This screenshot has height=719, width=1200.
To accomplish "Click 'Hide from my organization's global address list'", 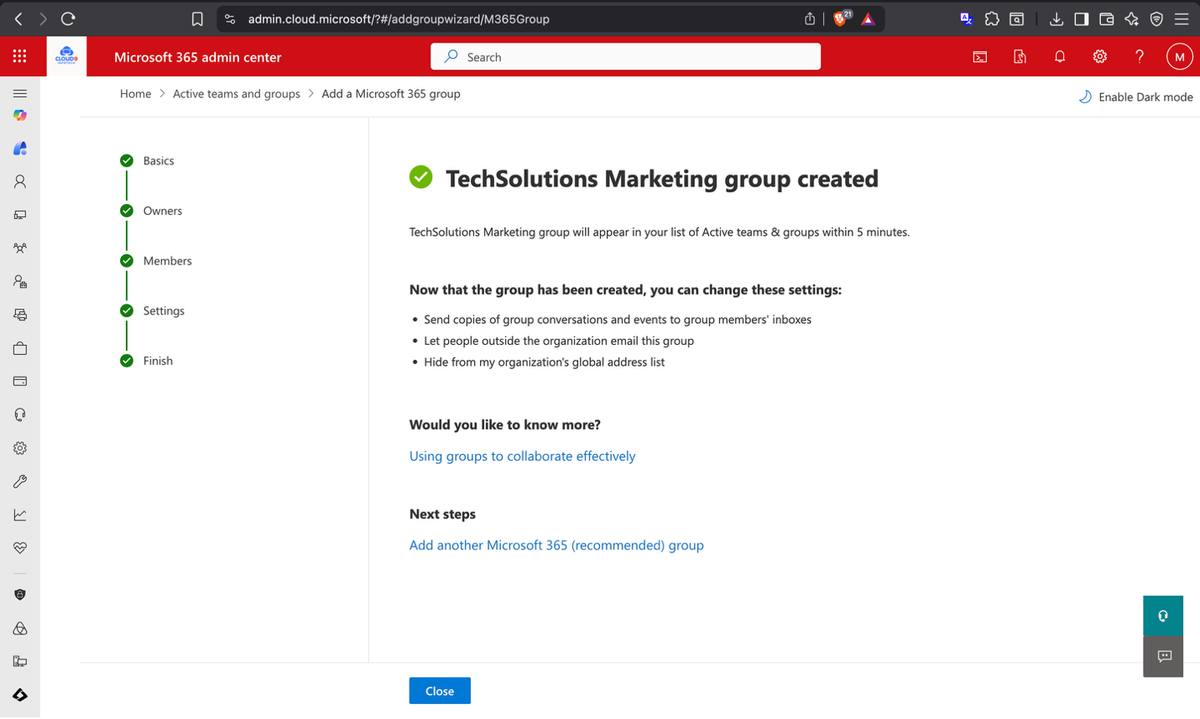I will click(544, 362).
